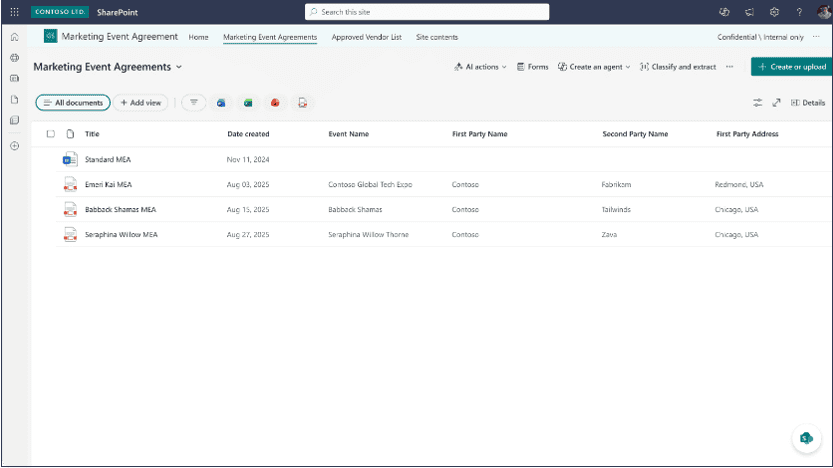The image size is (833, 468).
Task: Open the Seraphina Willow MEA document
Action: click(121, 234)
